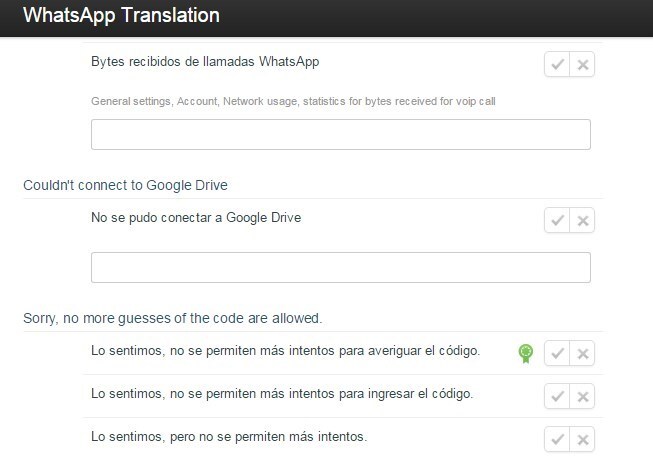653x460 pixels.
Task: Click the green award badge icon
Action: (x=525, y=353)
